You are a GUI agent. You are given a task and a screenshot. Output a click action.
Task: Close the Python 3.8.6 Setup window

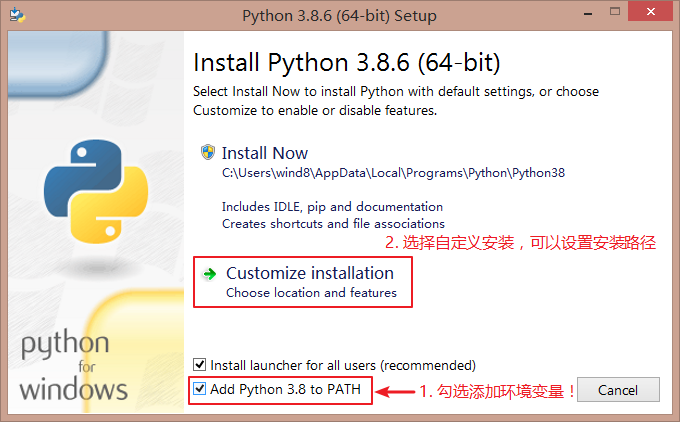(x=651, y=12)
